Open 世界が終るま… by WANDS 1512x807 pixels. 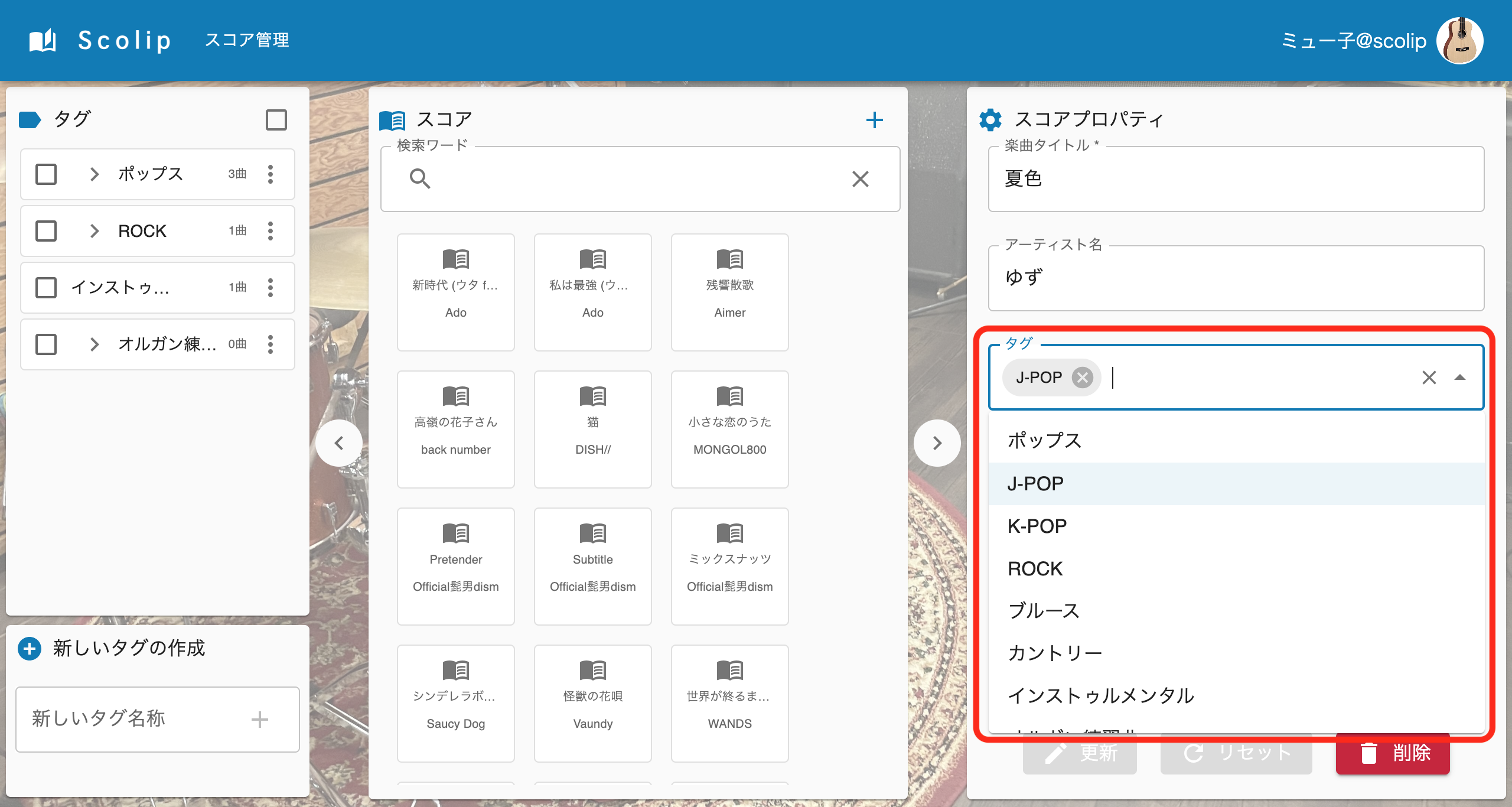[x=729, y=703]
